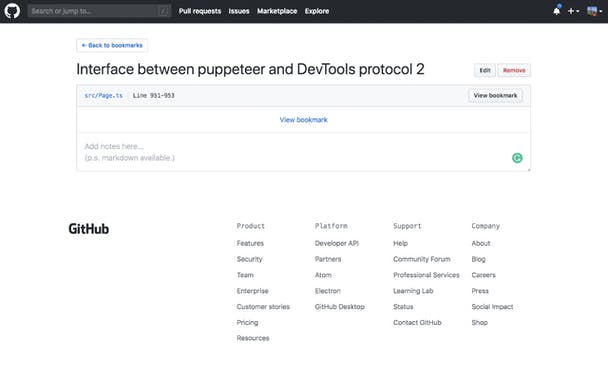This screenshot has width=608, height=380.
Task: Open the GitHub Desktop footer link
Action: (x=340, y=307)
